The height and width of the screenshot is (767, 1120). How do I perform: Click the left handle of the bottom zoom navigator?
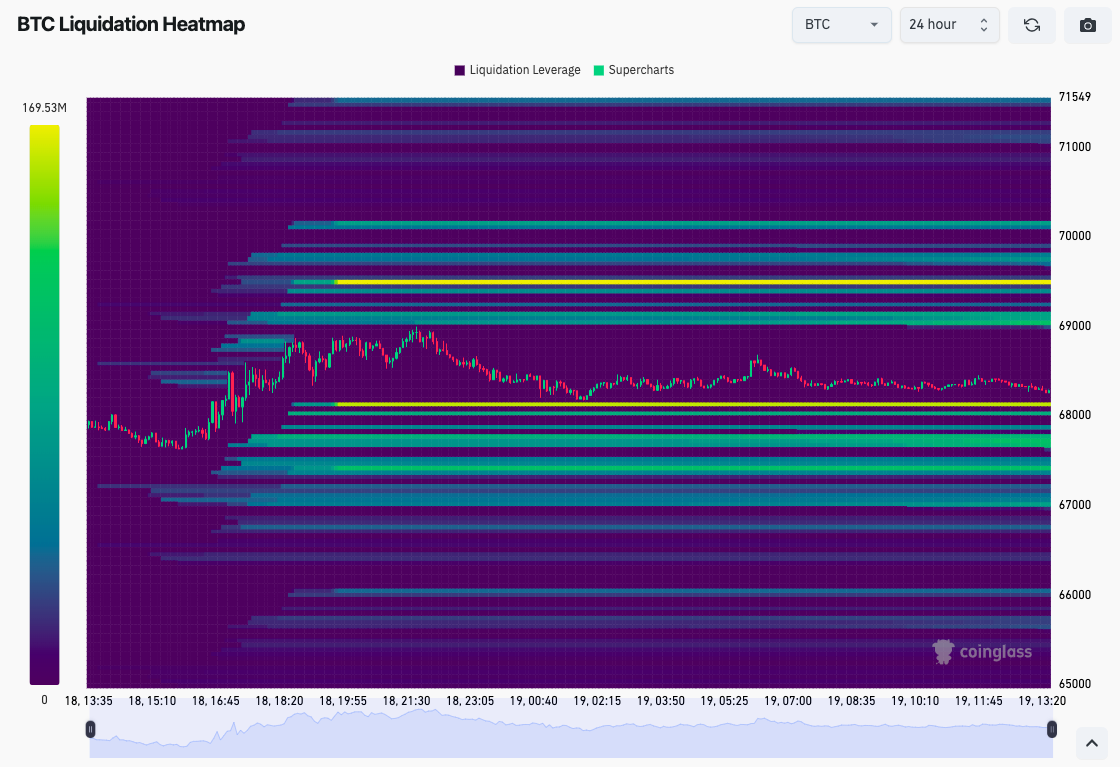(91, 729)
